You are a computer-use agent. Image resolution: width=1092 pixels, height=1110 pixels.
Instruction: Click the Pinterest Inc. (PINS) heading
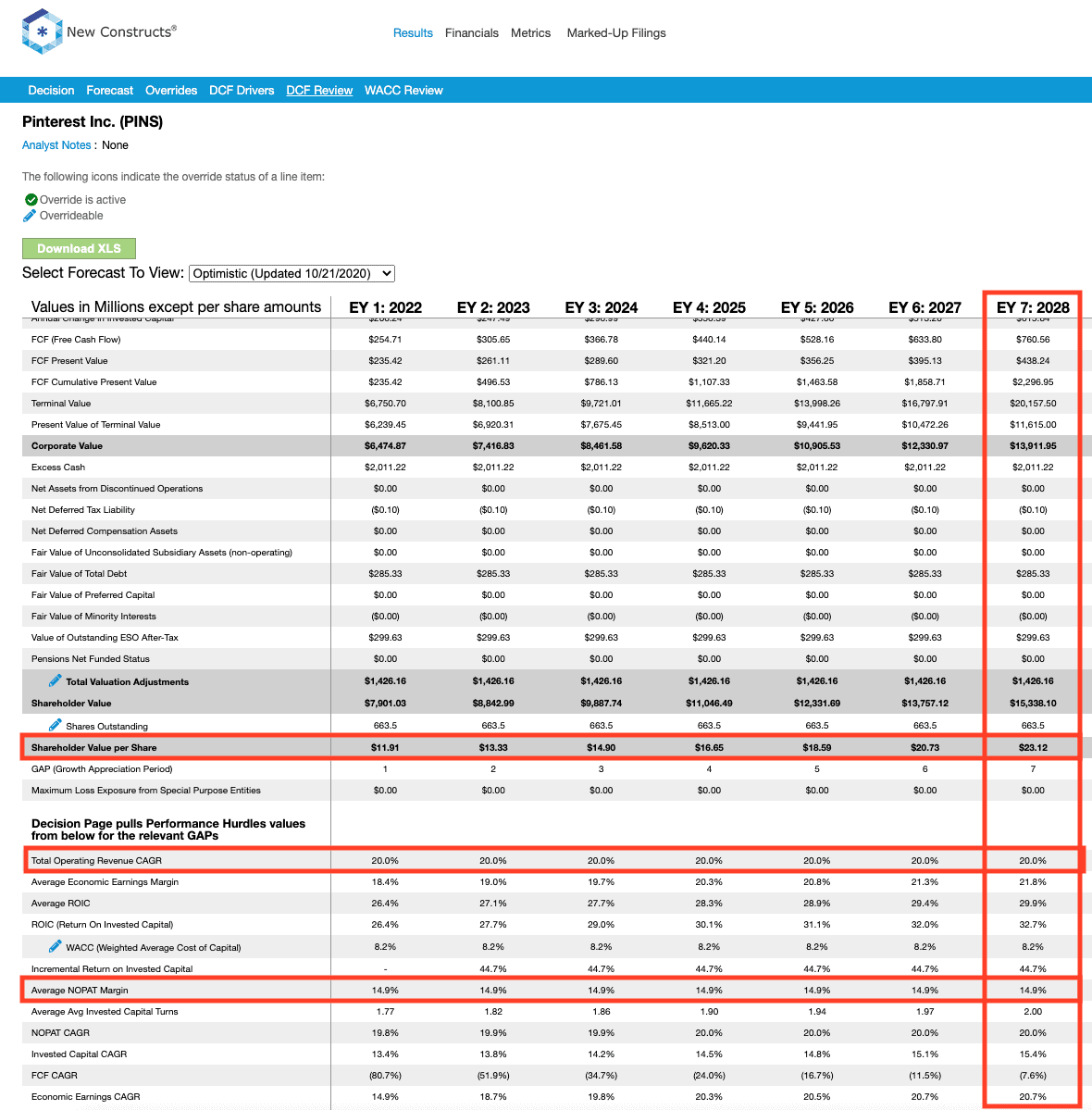click(x=93, y=122)
